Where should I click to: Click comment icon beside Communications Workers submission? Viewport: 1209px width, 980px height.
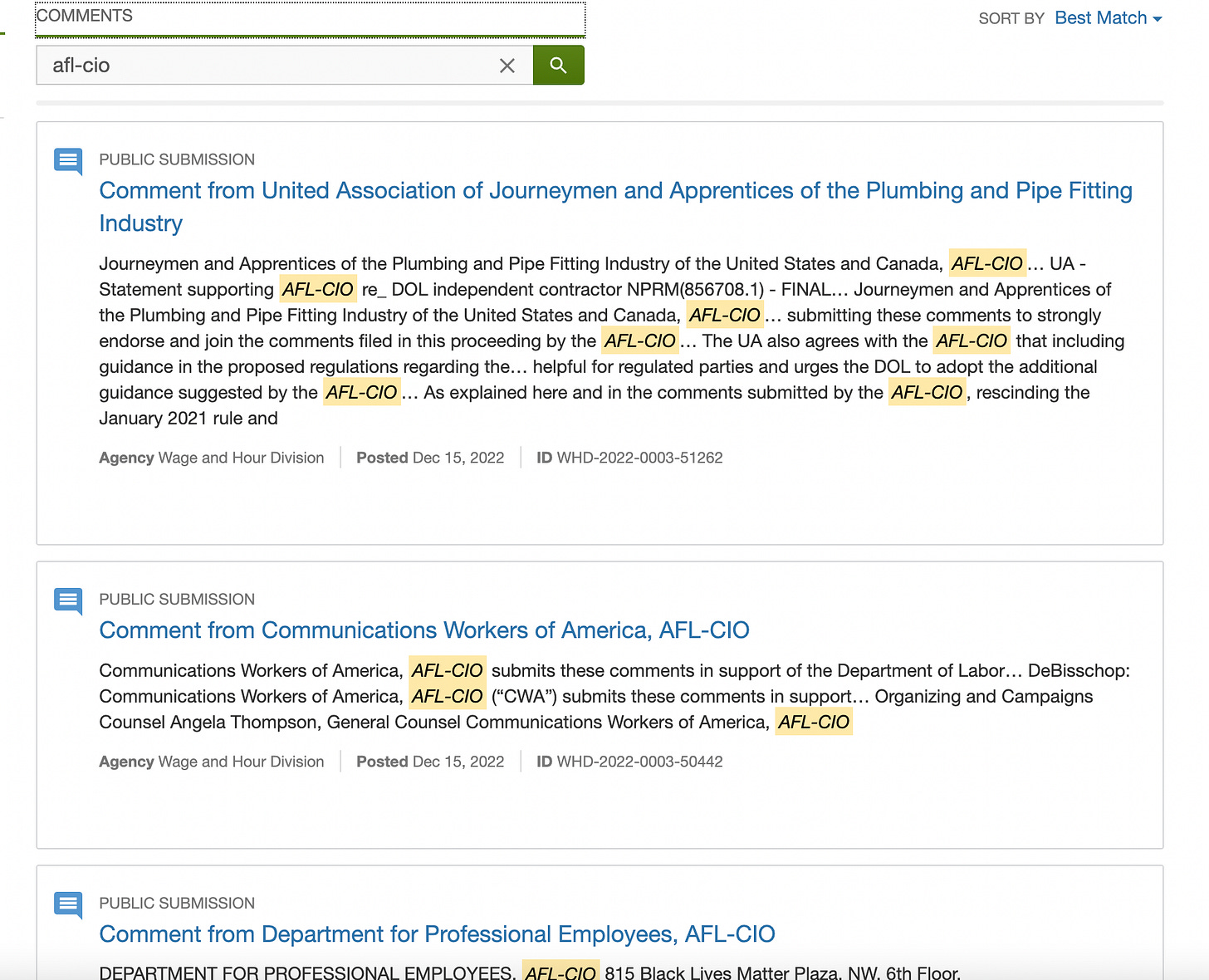pos(68,601)
